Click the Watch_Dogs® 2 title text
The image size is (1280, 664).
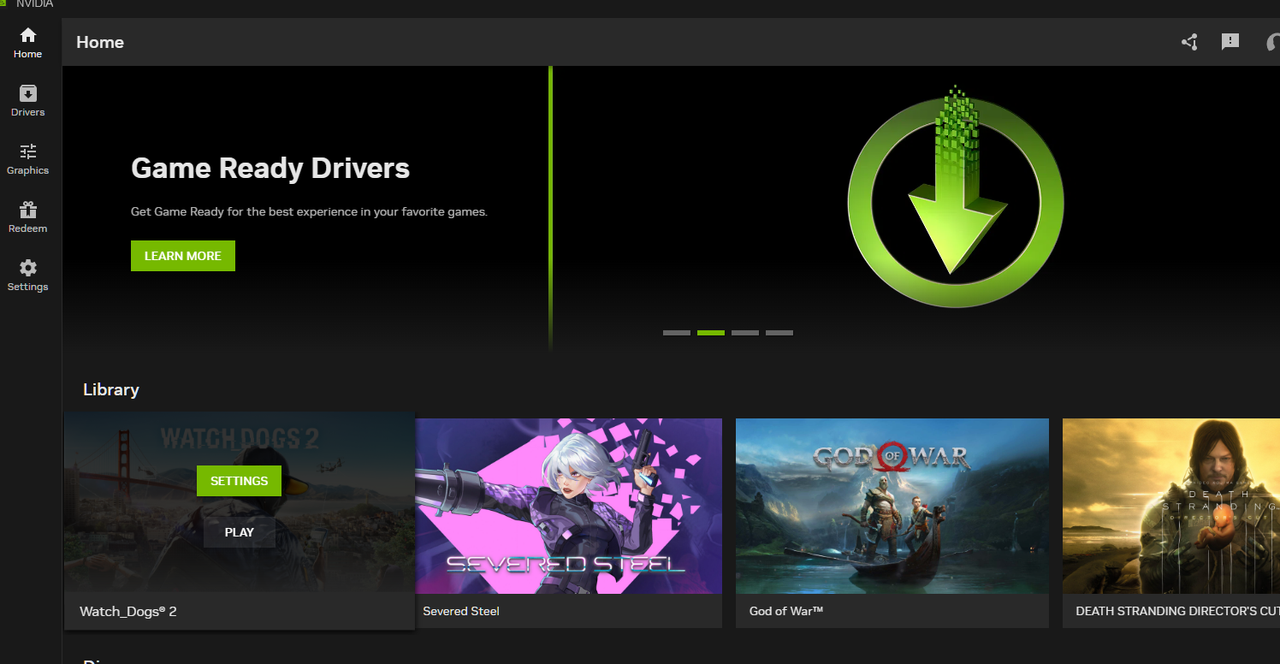tap(128, 611)
